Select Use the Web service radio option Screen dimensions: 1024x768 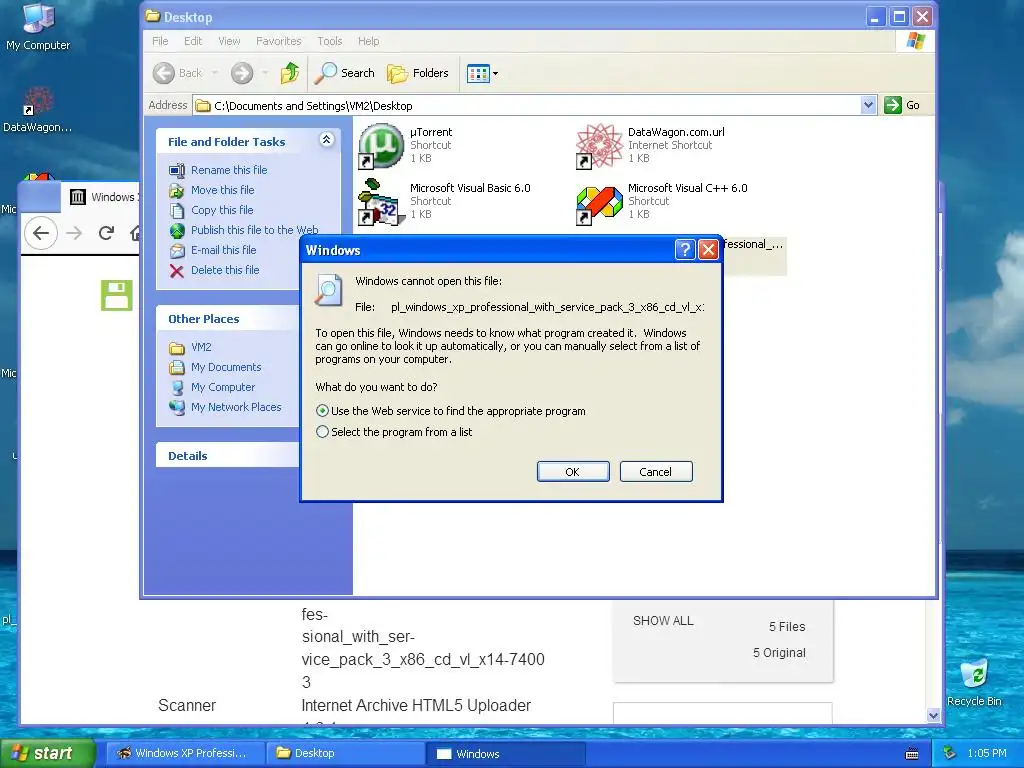(322, 411)
